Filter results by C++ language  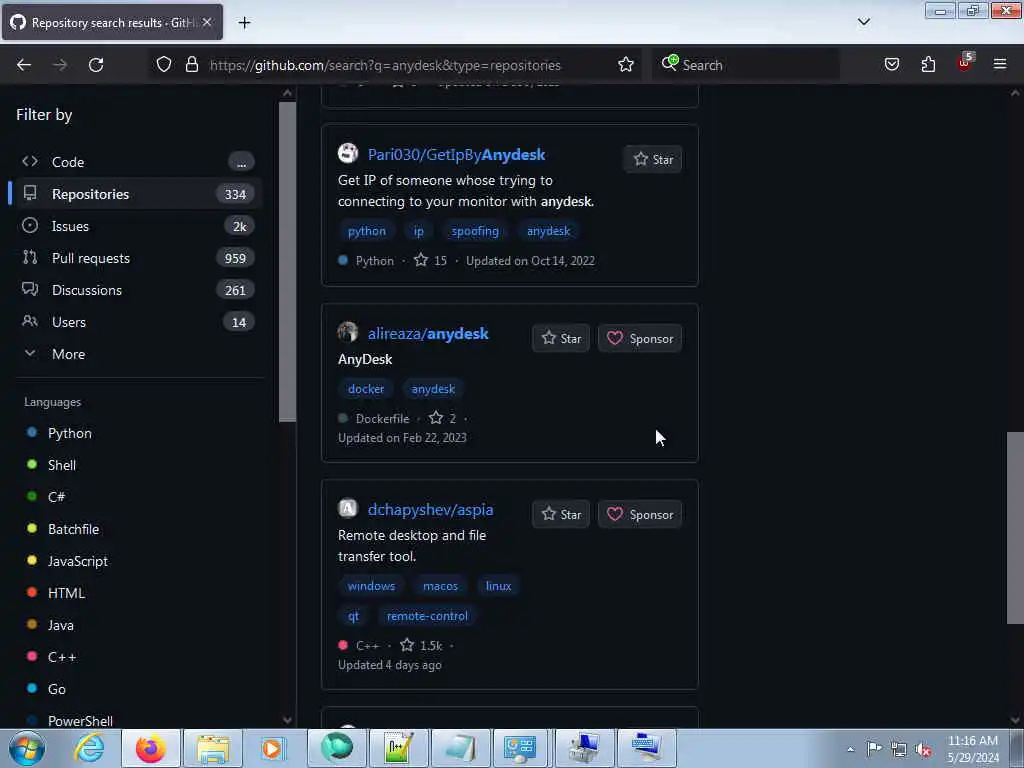61,657
